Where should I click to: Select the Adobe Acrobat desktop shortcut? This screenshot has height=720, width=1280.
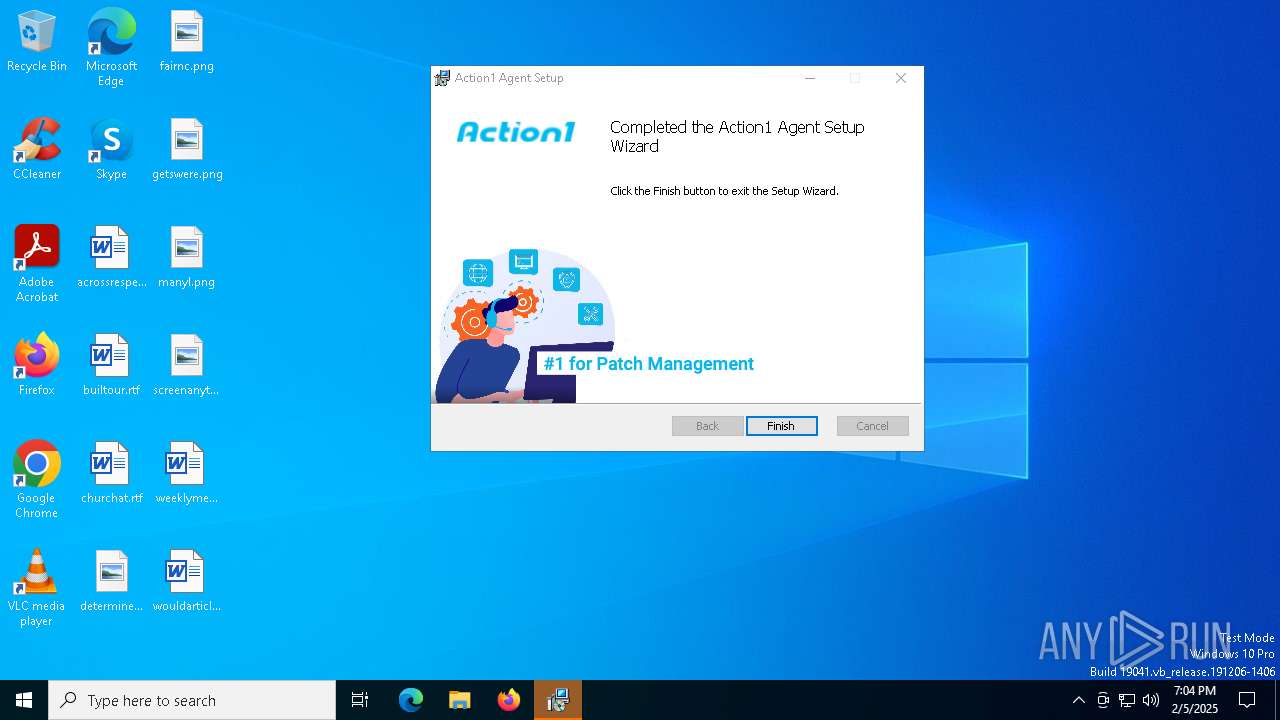(x=37, y=264)
